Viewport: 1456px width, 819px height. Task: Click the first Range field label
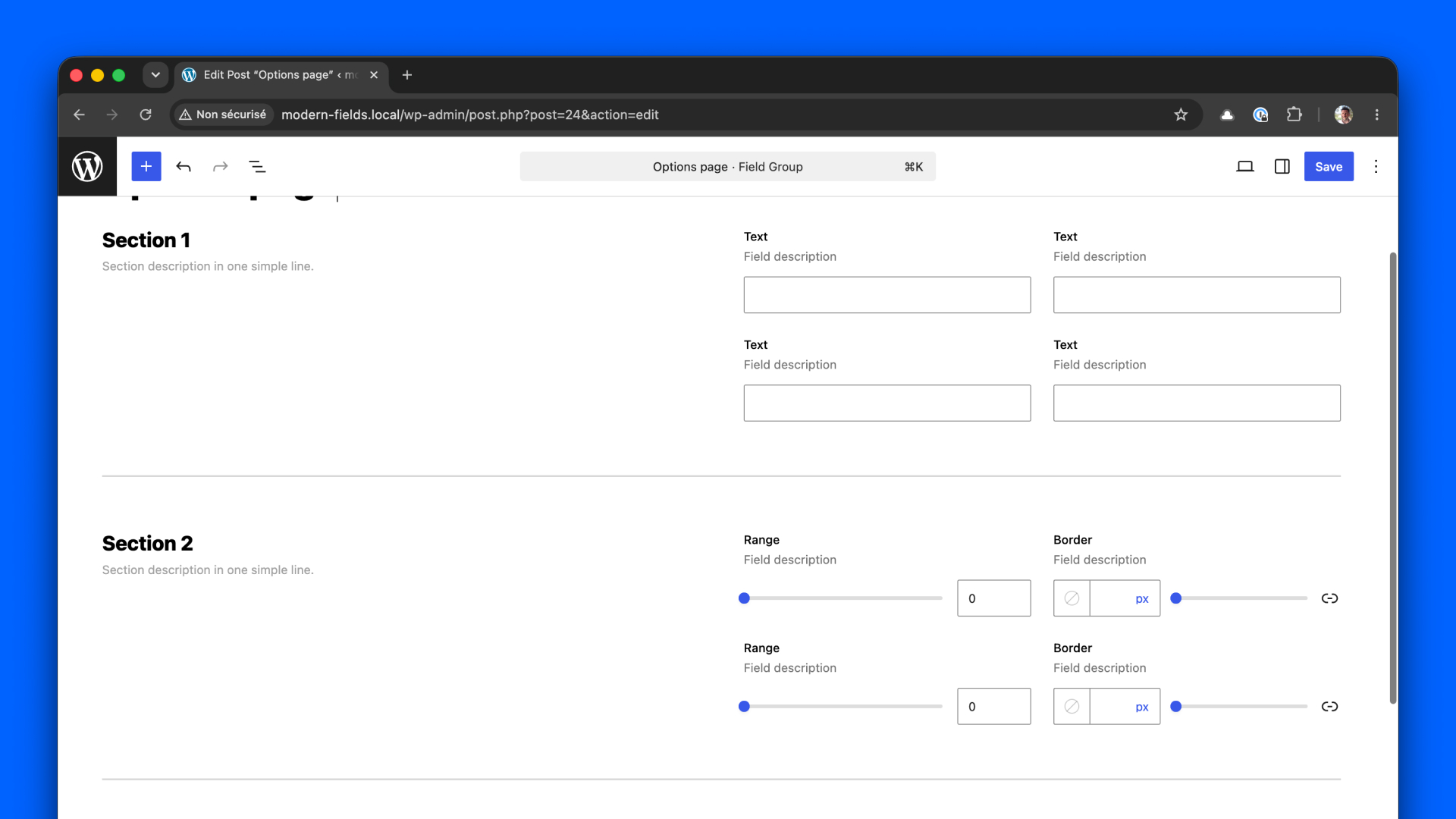761,540
